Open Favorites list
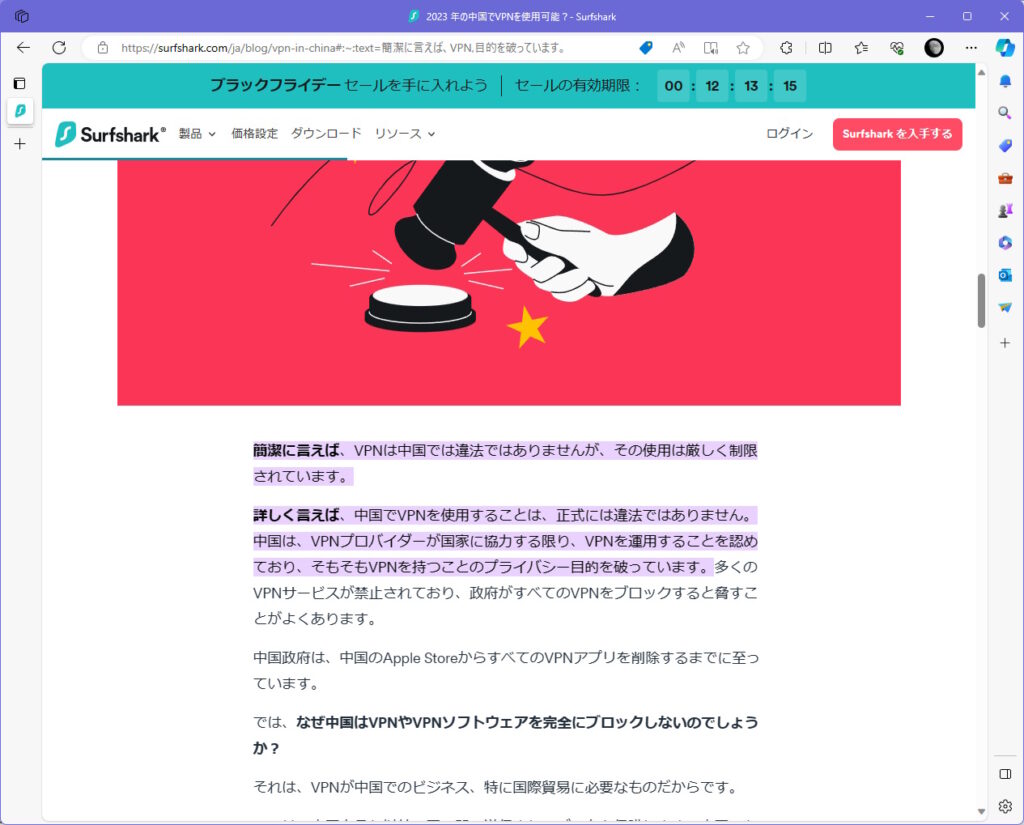Viewport: 1024px width, 825px height. [x=861, y=48]
